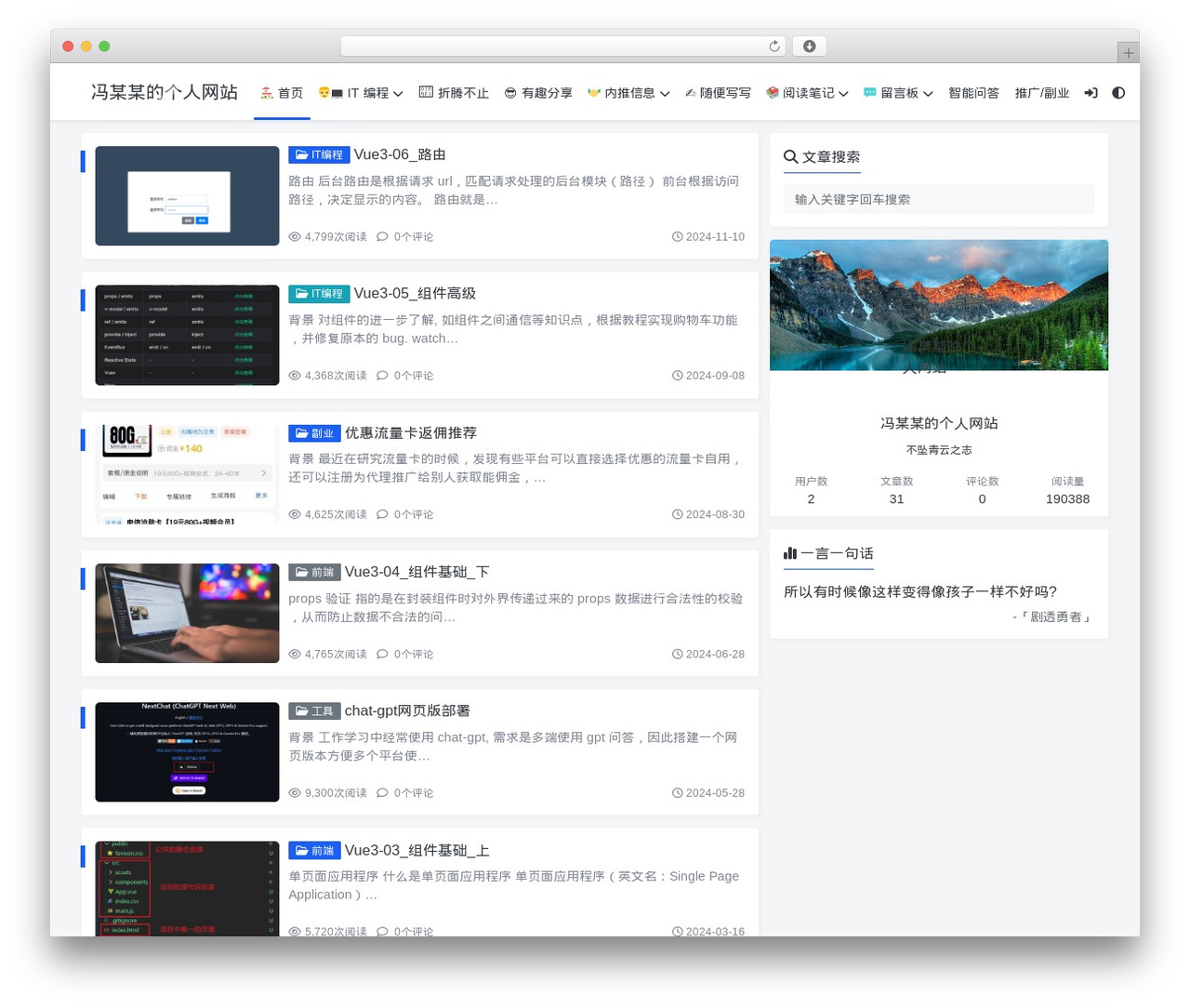Expand the 阅读笔记 dropdown menu
The height and width of the screenshot is (1008, 1190).
[x=807, y=93]
